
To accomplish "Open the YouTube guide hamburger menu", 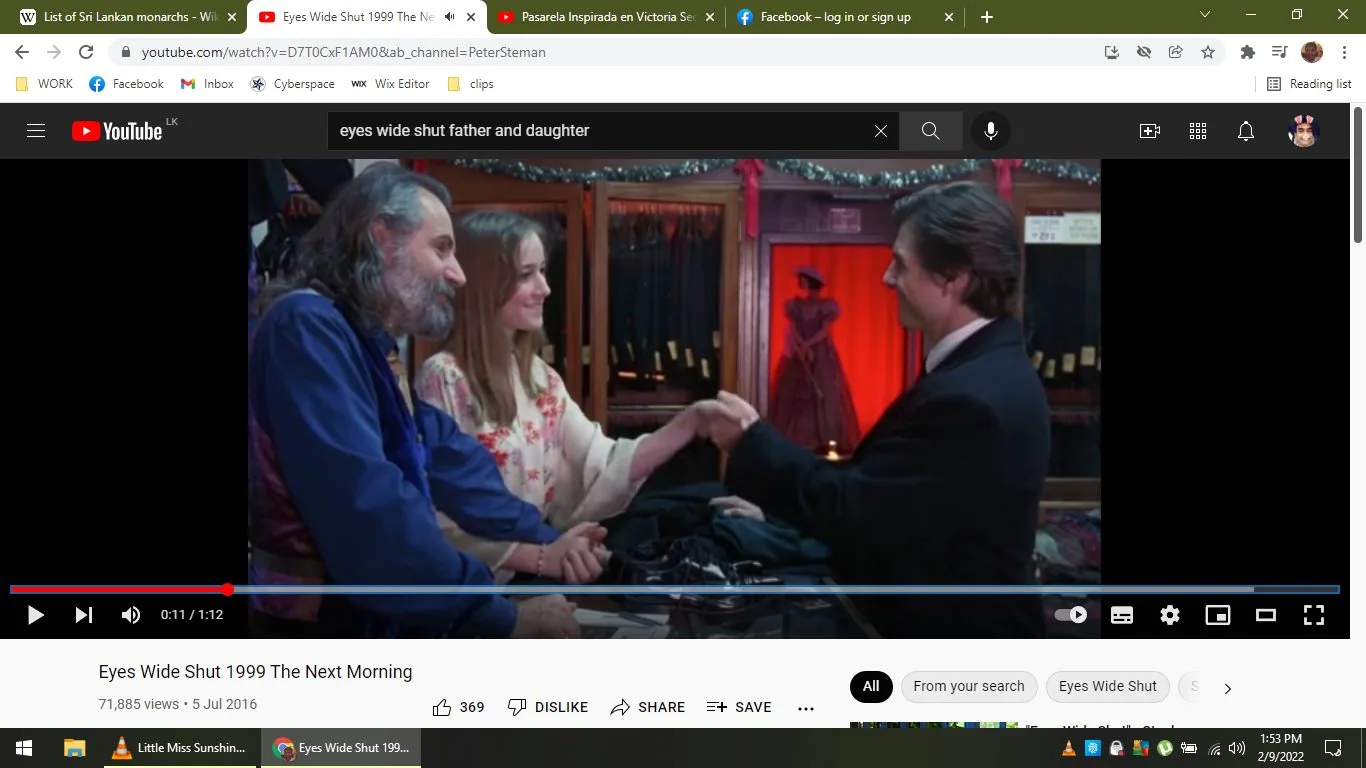I will click(36, 131).
